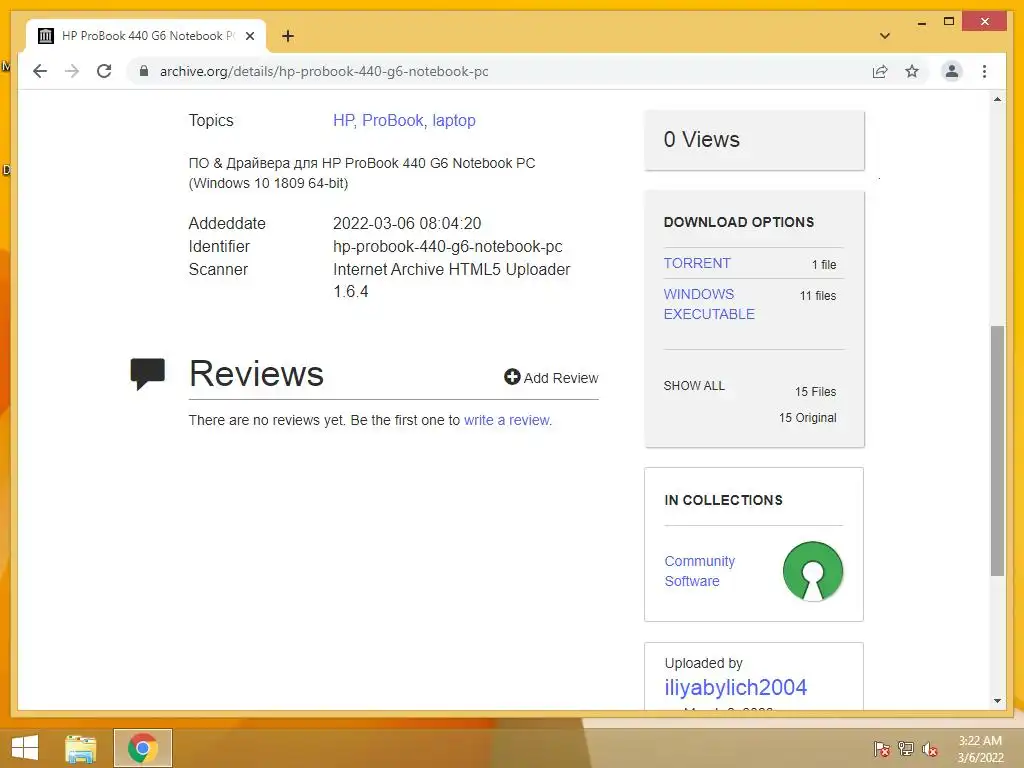Click Chrome icon in taskbar
Screen dimensions: 1024x768
(142, 748)
